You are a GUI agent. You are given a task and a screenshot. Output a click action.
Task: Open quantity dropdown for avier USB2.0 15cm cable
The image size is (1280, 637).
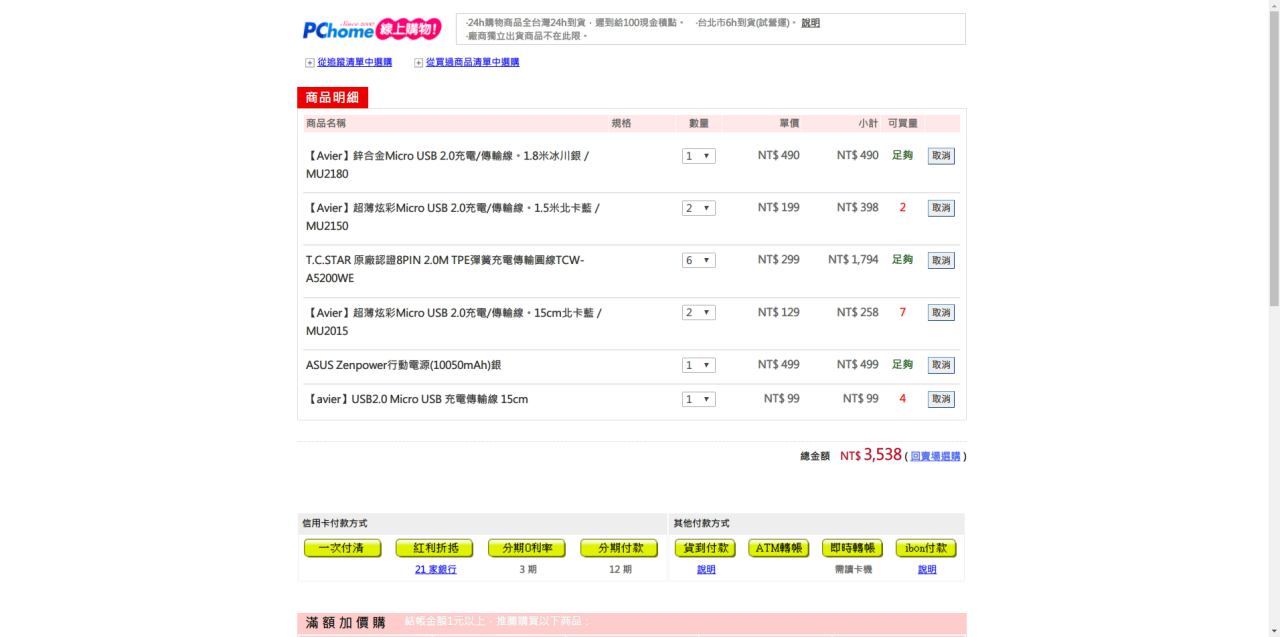699,399
